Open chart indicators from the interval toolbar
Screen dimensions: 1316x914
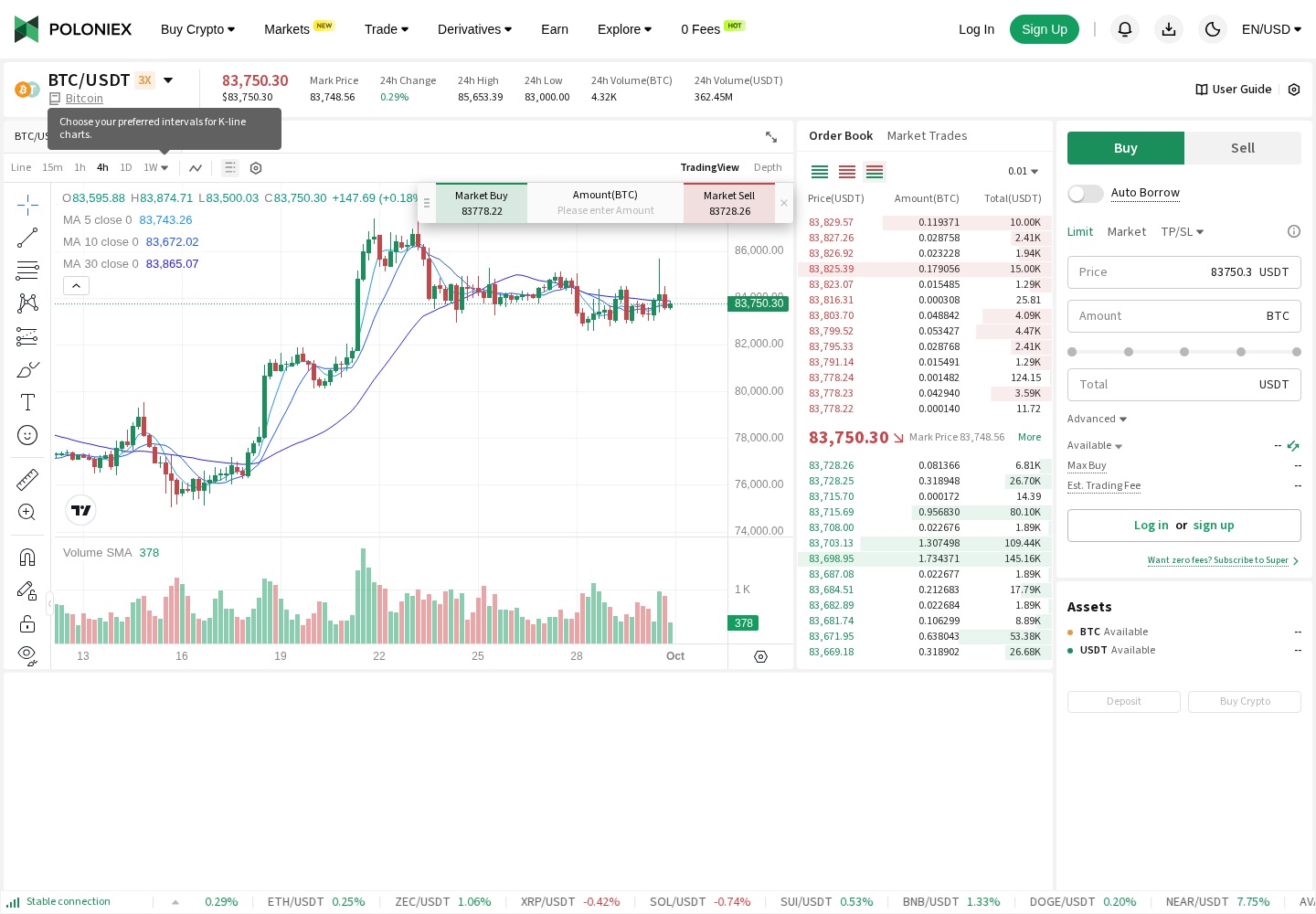coord(196,168)
